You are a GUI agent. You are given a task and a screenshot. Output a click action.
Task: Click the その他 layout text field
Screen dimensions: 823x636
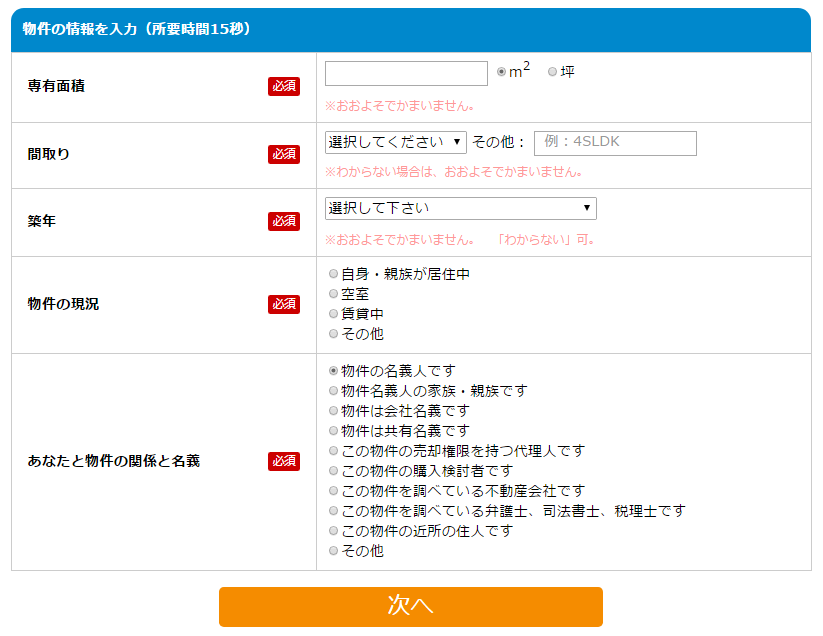(615, 143)
